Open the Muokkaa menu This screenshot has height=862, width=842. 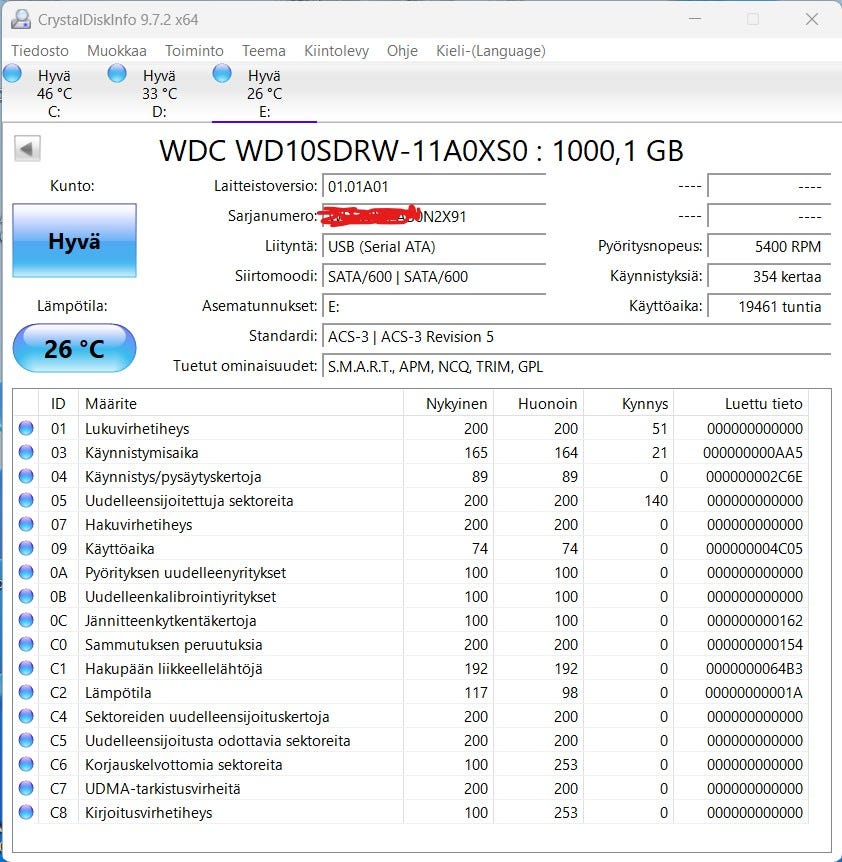pyautogui.click(x=117, y=51)
